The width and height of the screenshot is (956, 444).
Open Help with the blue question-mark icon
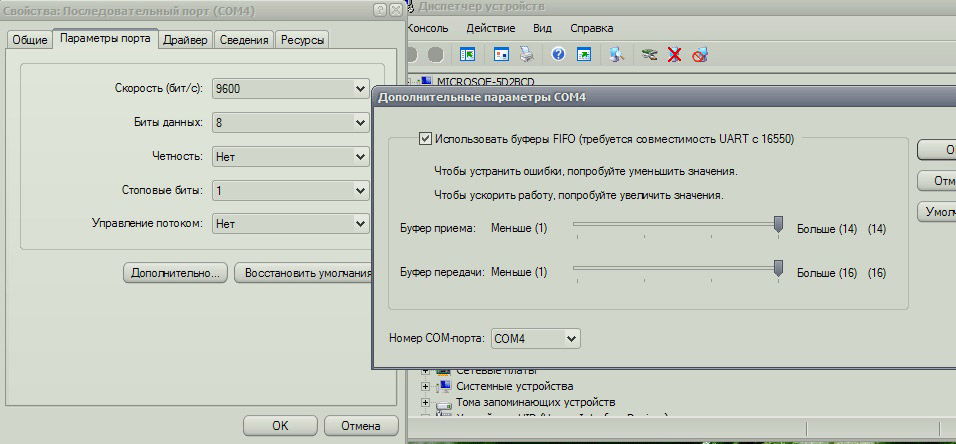point(558,54)
